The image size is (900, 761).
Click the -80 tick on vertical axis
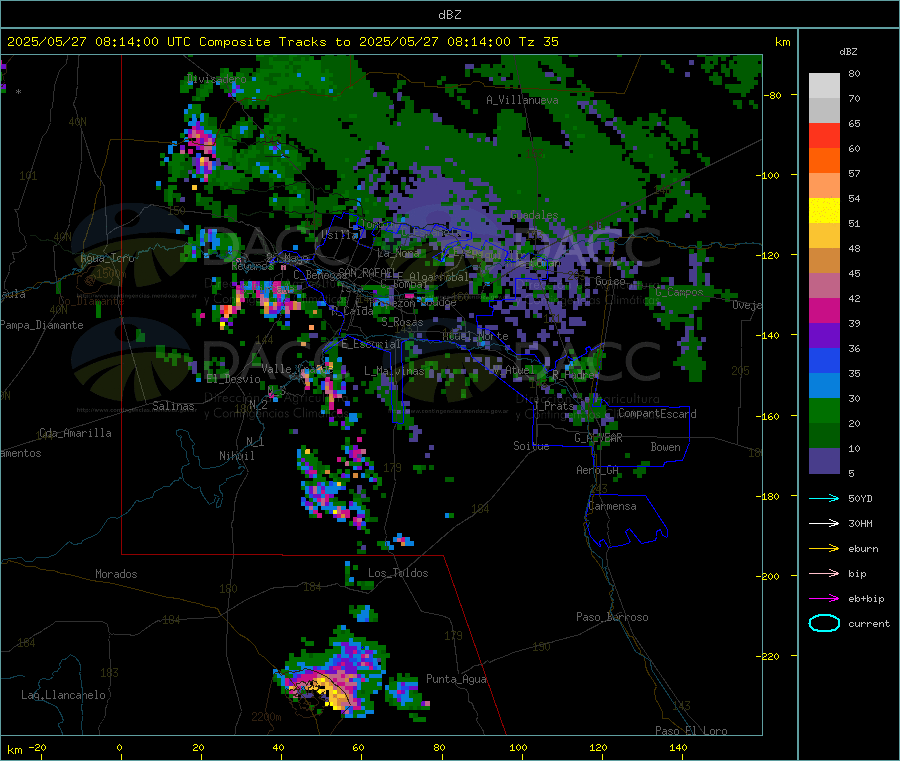772,95
